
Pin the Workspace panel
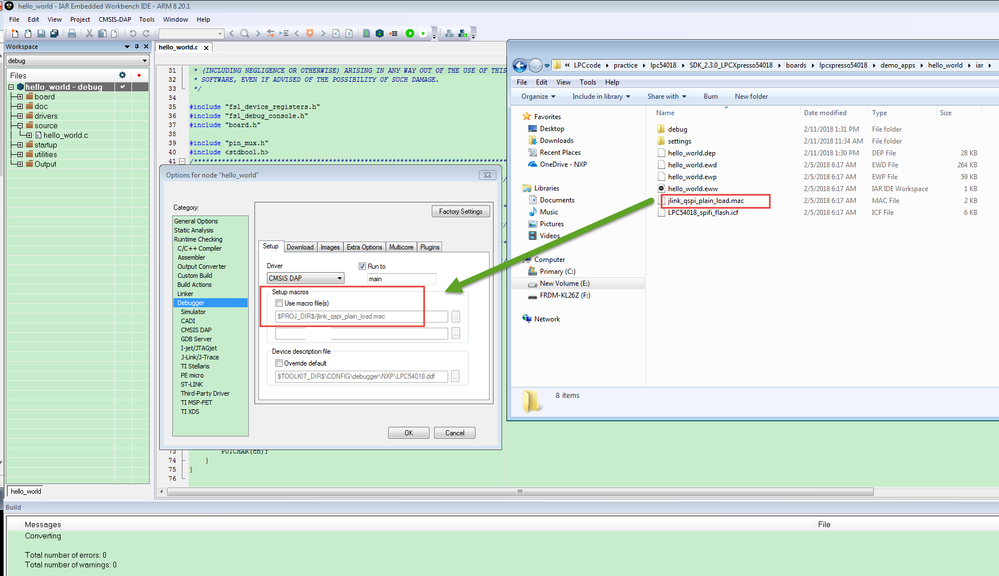(x=136, y=47)
